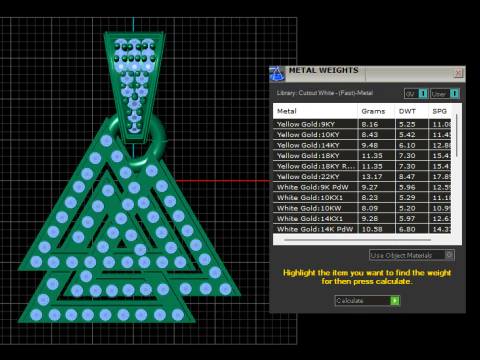Select the Yellow Gold:10KY row

[362, 134]
